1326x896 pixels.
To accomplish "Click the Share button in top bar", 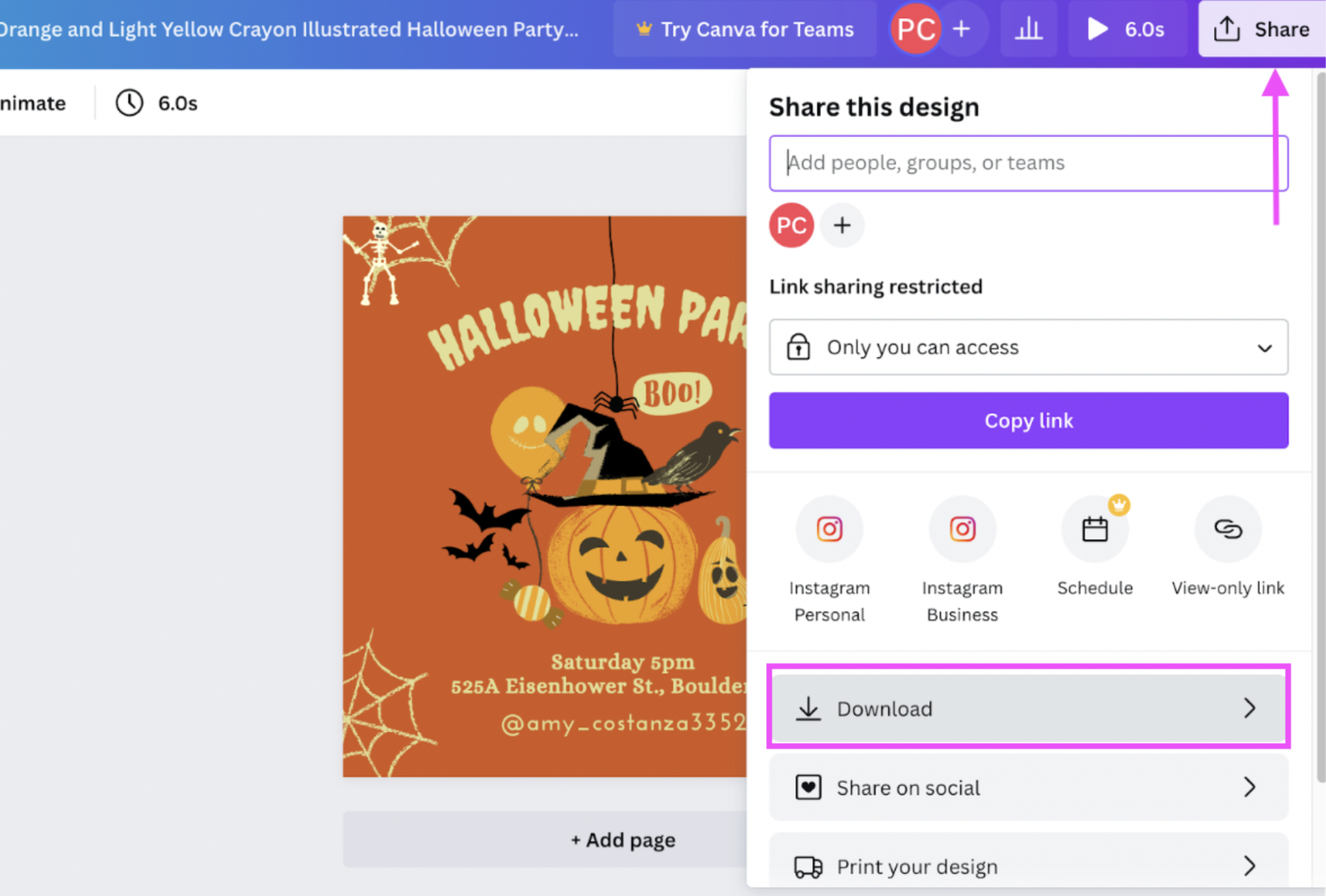I will point(1261,29).
